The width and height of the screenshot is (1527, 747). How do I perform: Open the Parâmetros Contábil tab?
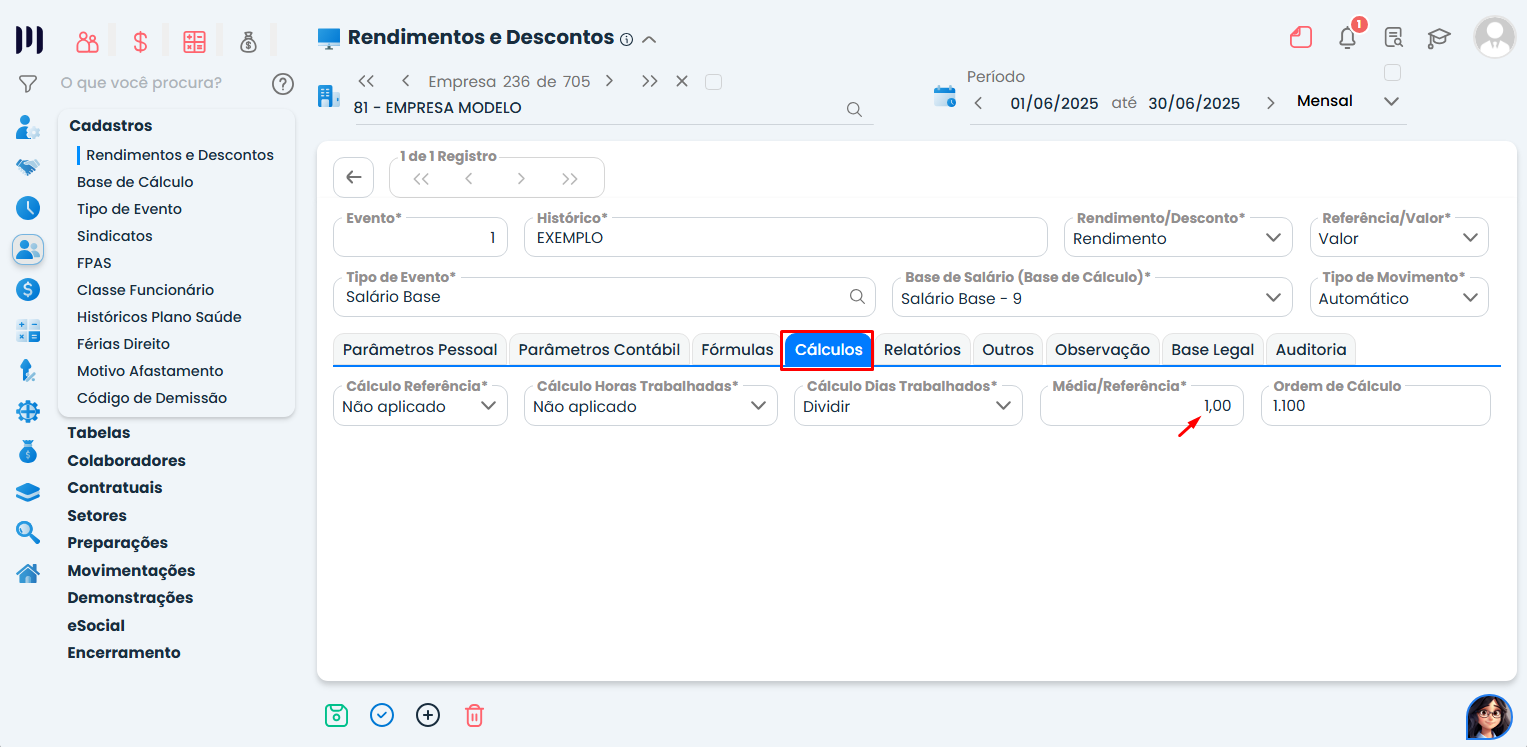(x=599, y=349)
